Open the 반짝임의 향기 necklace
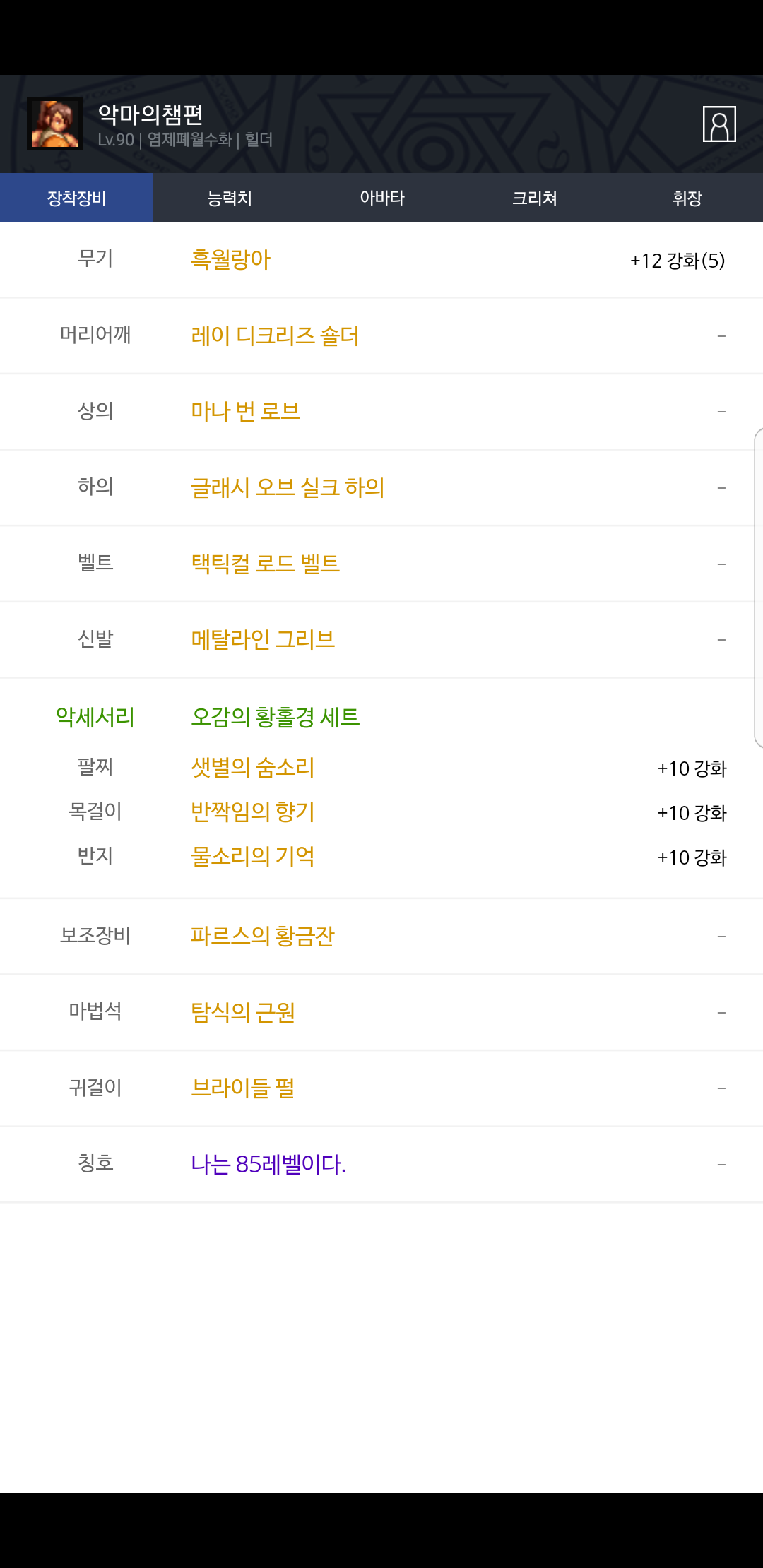763x1568 pixels. pyautogui.click(x=253, y=812)
